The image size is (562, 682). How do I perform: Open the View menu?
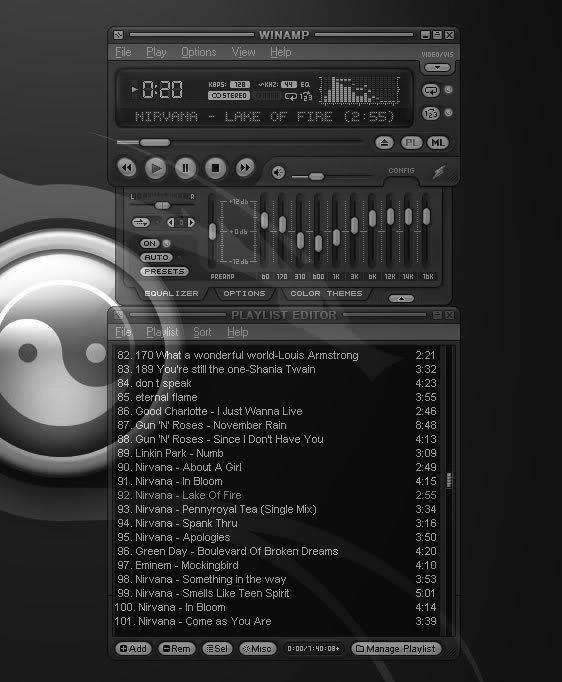(x=243, y=52)
